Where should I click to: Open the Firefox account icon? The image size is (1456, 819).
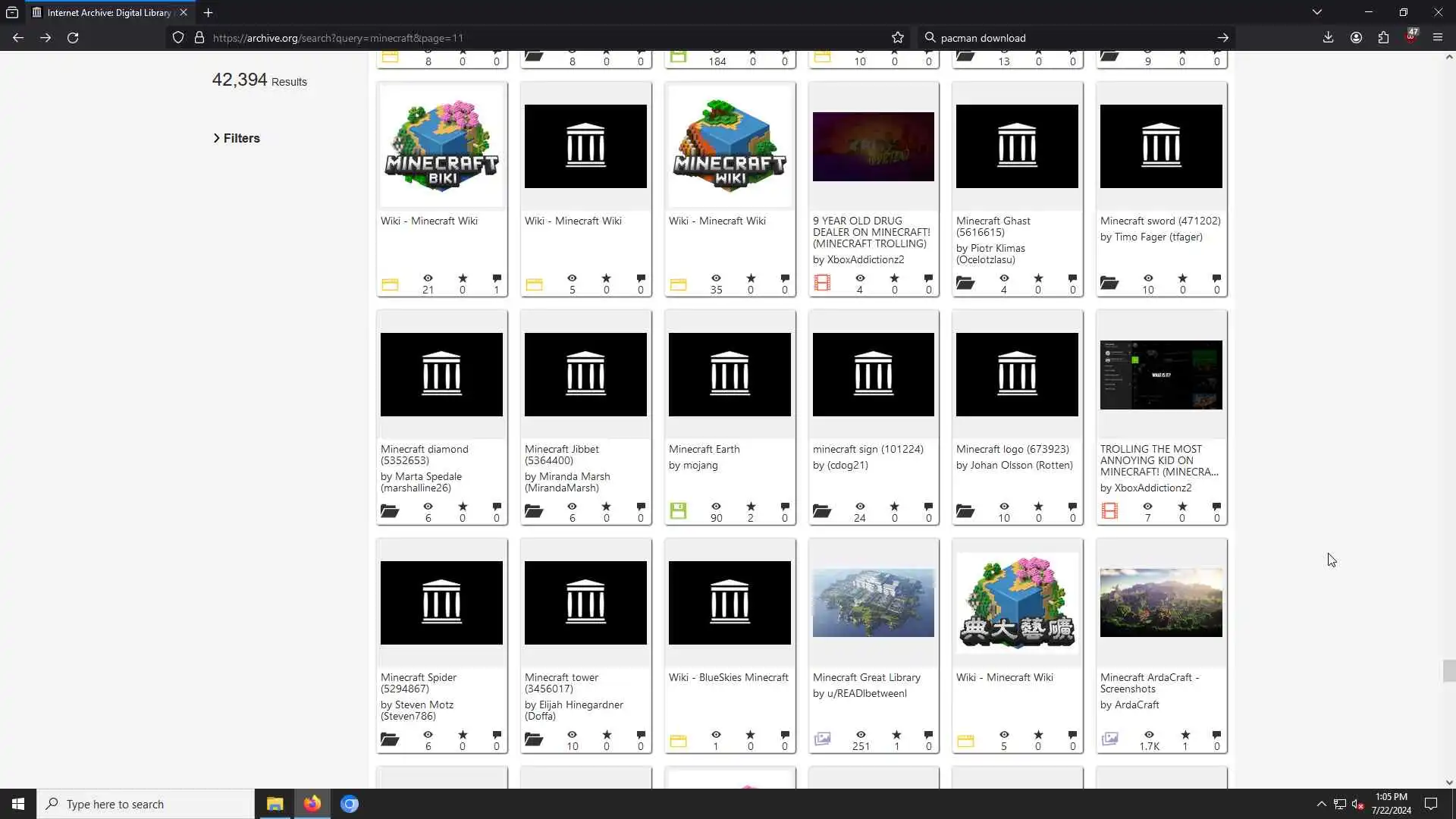click(1356, 38)
